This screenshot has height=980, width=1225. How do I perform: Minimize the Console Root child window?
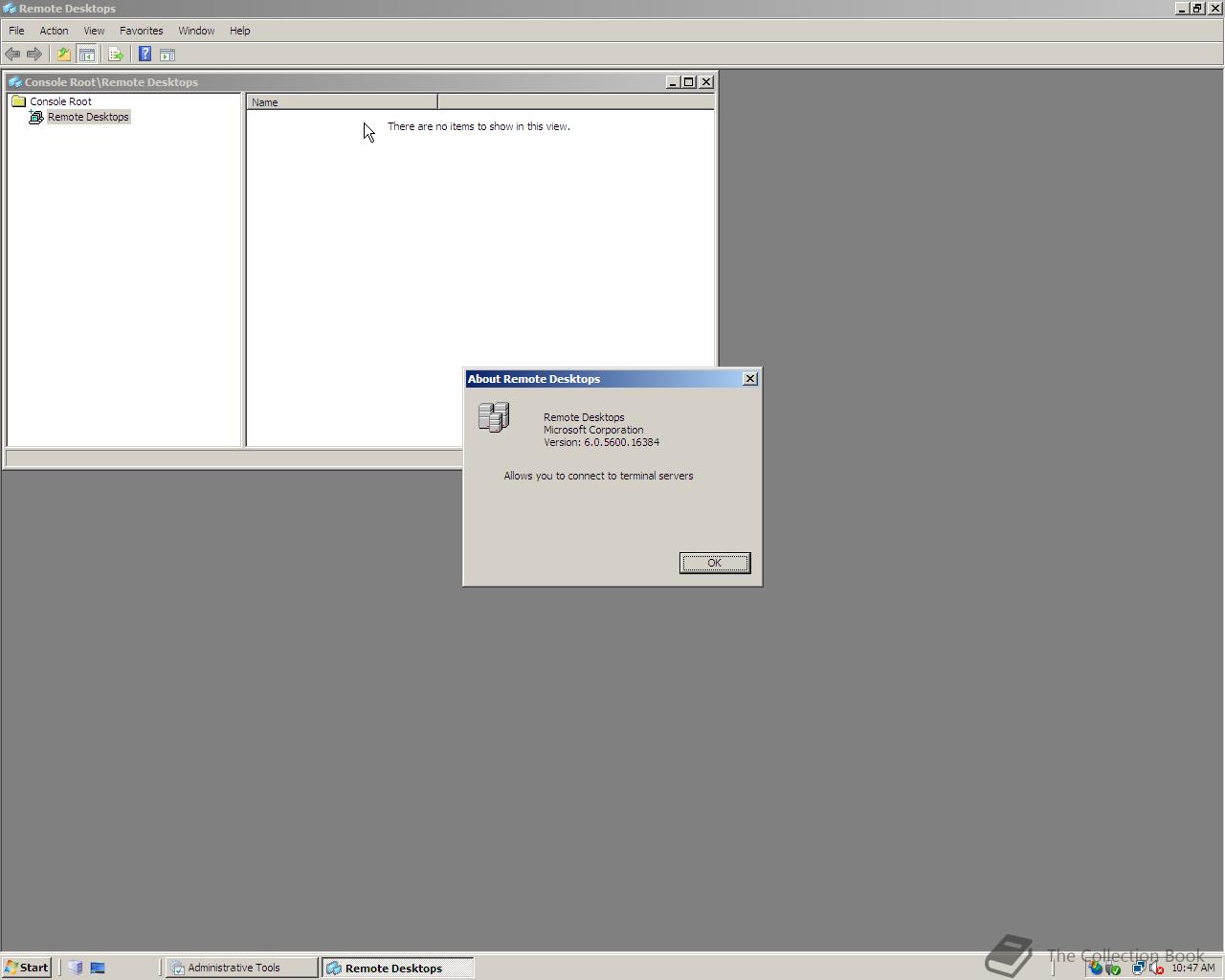(x=673, y=82)
